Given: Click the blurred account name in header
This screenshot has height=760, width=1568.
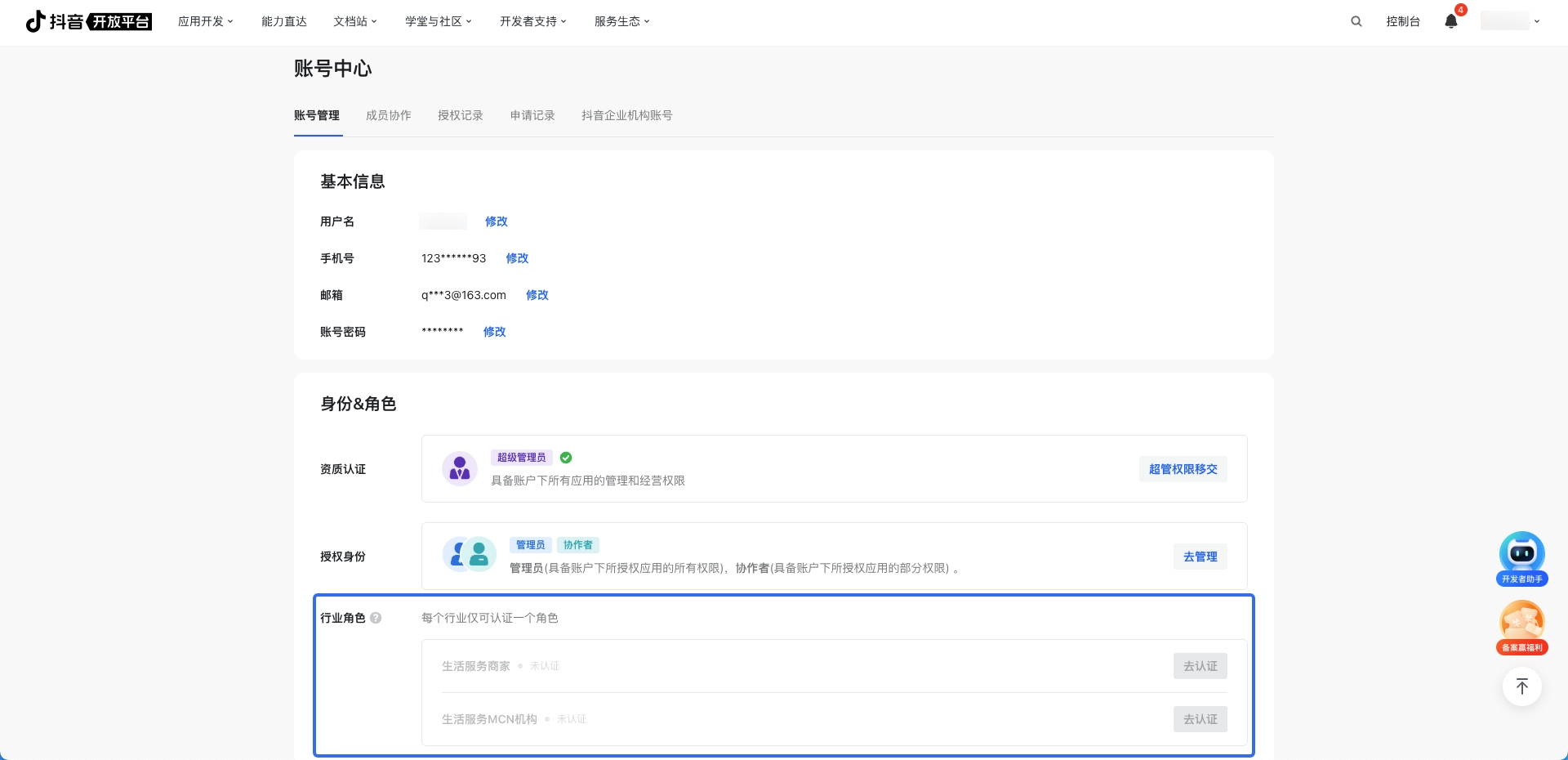Looking at the screenshot, I should 1505,21.
